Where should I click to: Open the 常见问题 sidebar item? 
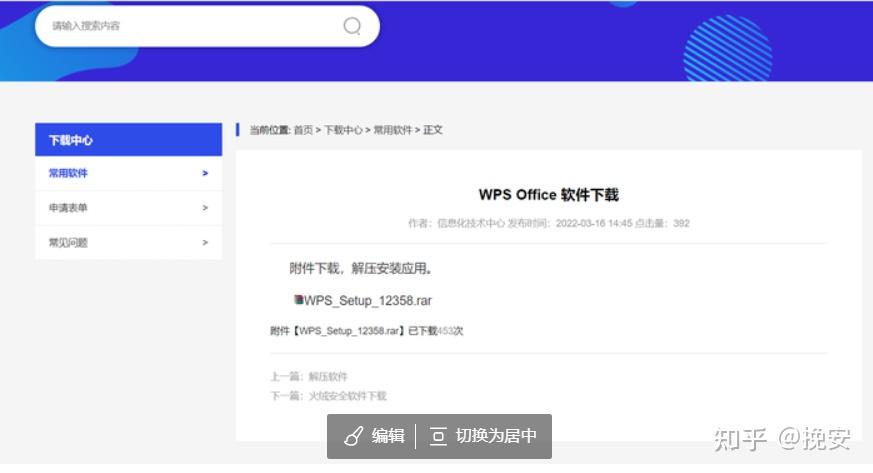(x=129, y=242)
